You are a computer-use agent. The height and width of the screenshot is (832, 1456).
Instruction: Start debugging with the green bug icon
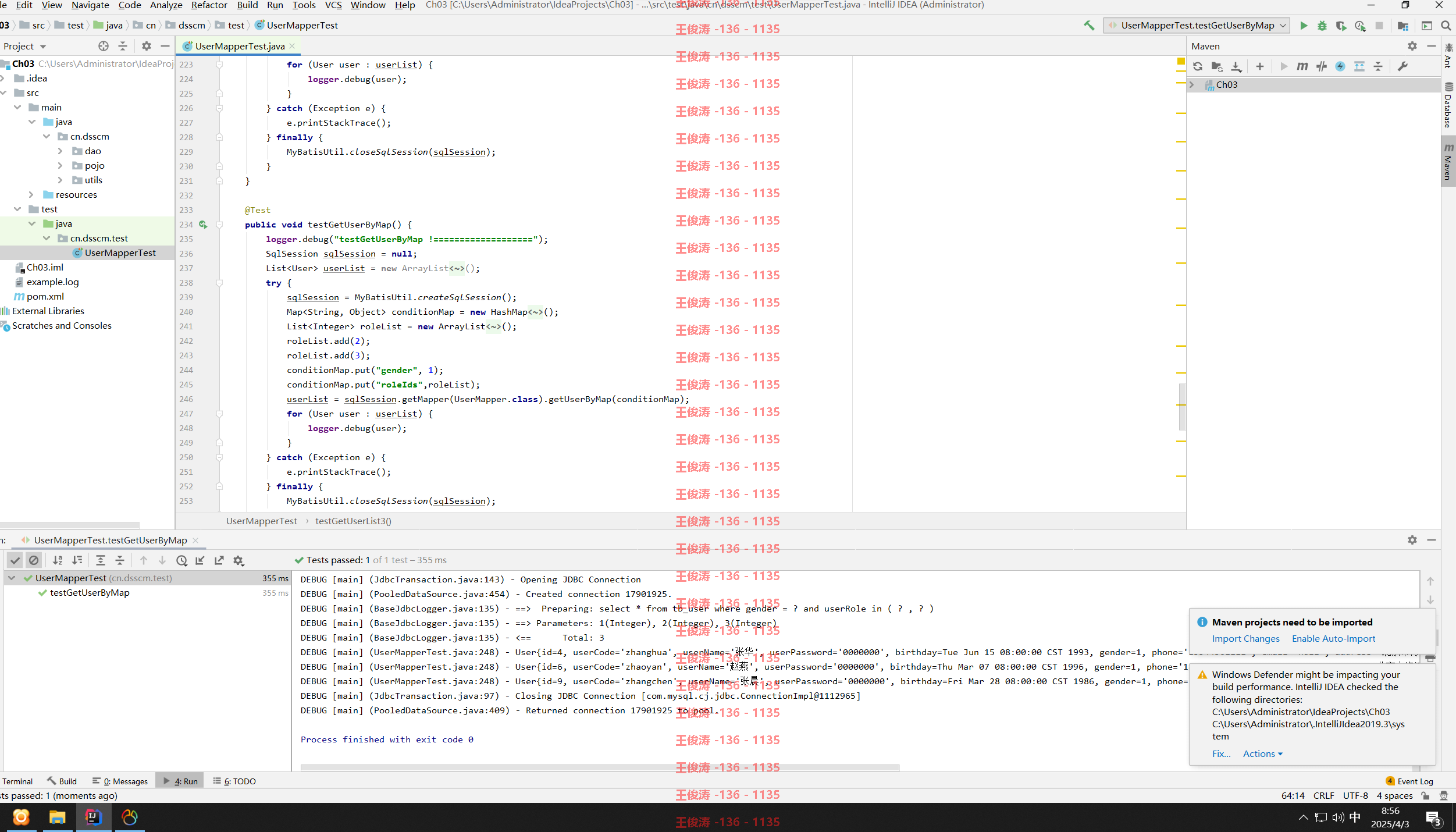(x=1322, y=26)
